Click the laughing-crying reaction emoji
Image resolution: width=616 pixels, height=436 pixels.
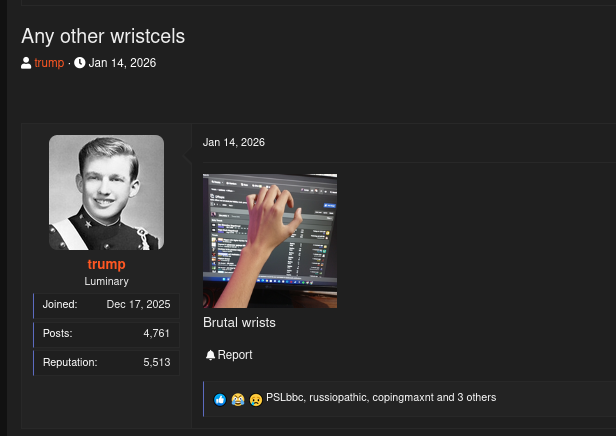(238, 399)
